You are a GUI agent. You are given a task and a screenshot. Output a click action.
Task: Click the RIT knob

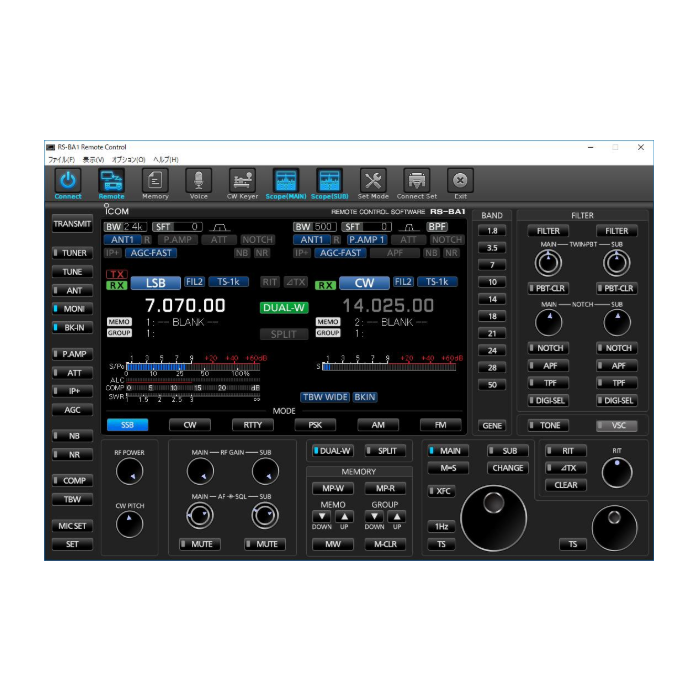click(x=617, y=473)
